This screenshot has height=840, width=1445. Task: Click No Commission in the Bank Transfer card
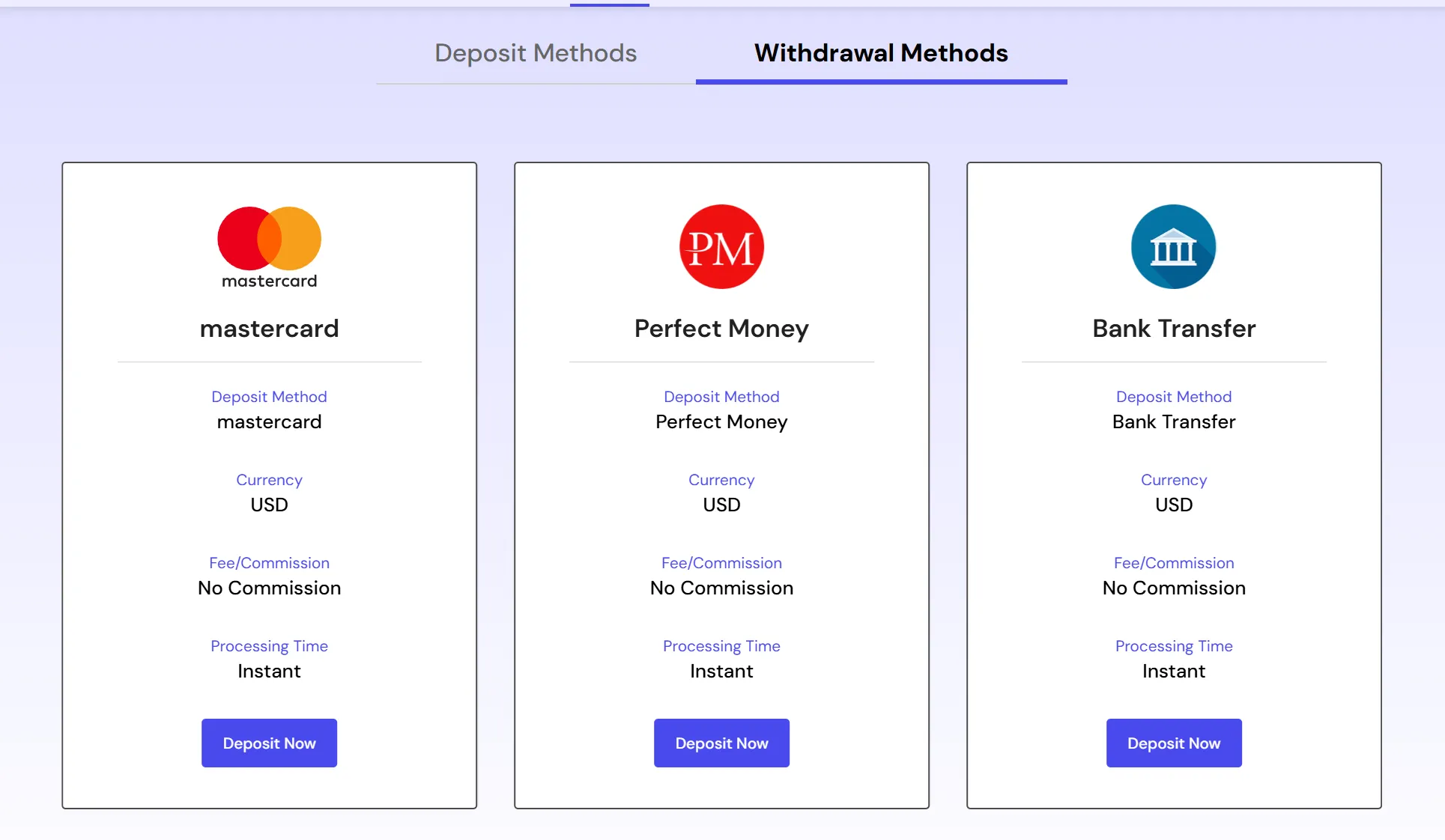[1174, 588]
